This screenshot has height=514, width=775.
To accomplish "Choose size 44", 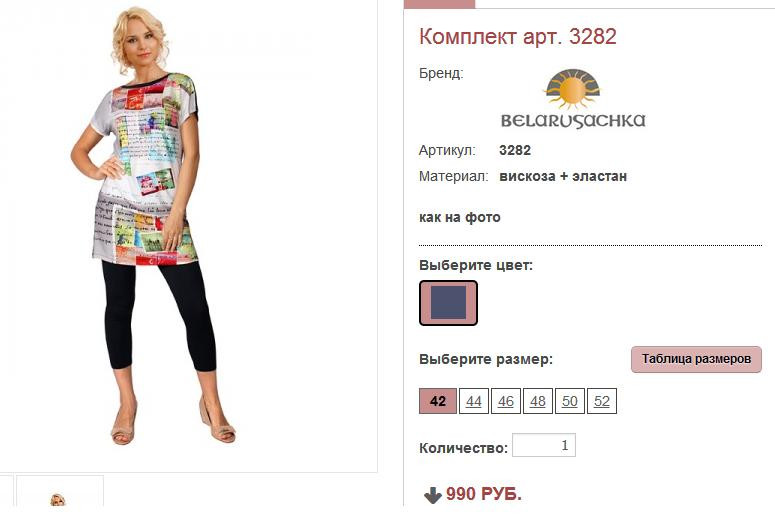I will click(474, 401).
